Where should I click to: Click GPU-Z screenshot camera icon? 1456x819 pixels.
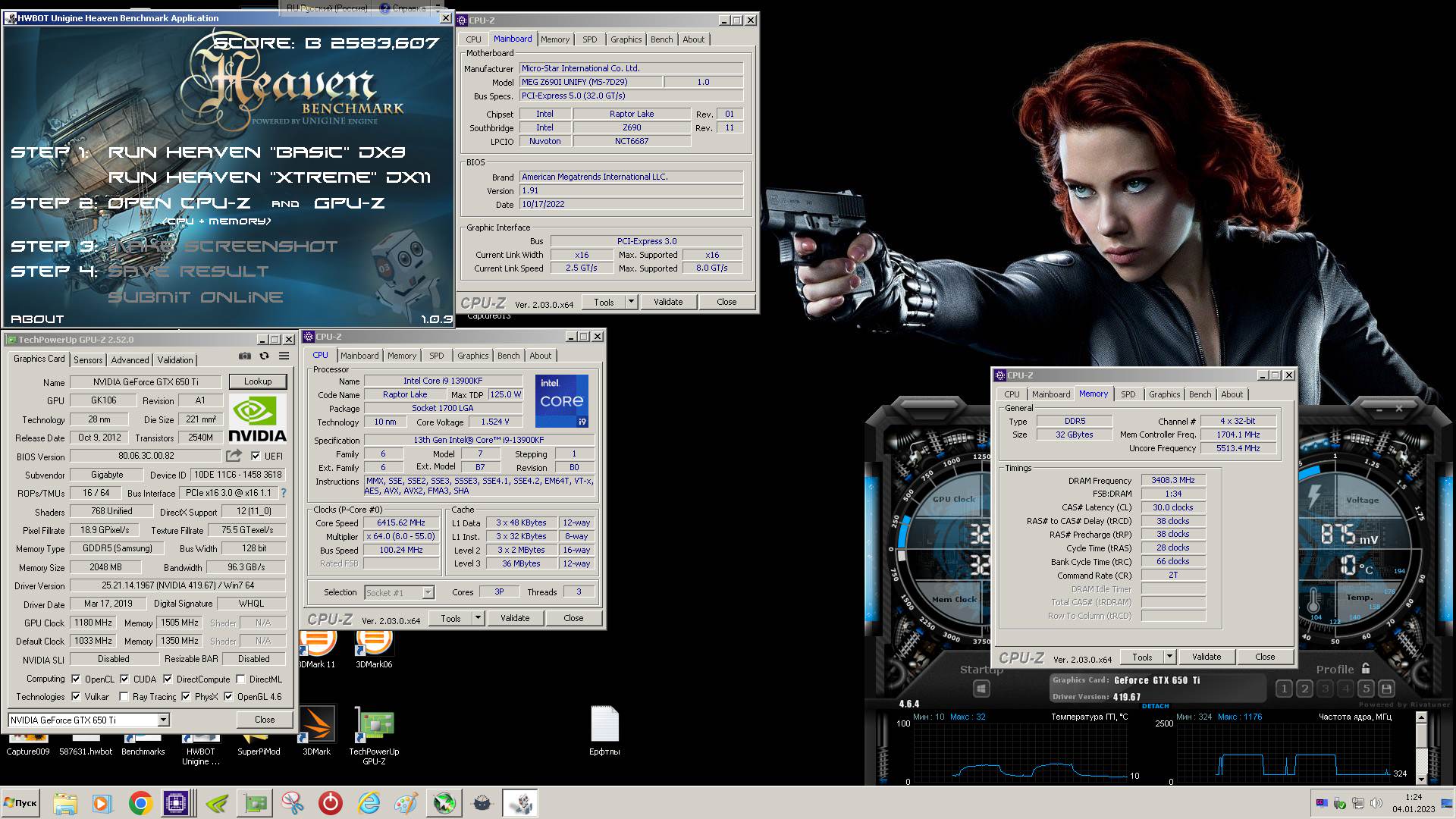click(244, 356)
